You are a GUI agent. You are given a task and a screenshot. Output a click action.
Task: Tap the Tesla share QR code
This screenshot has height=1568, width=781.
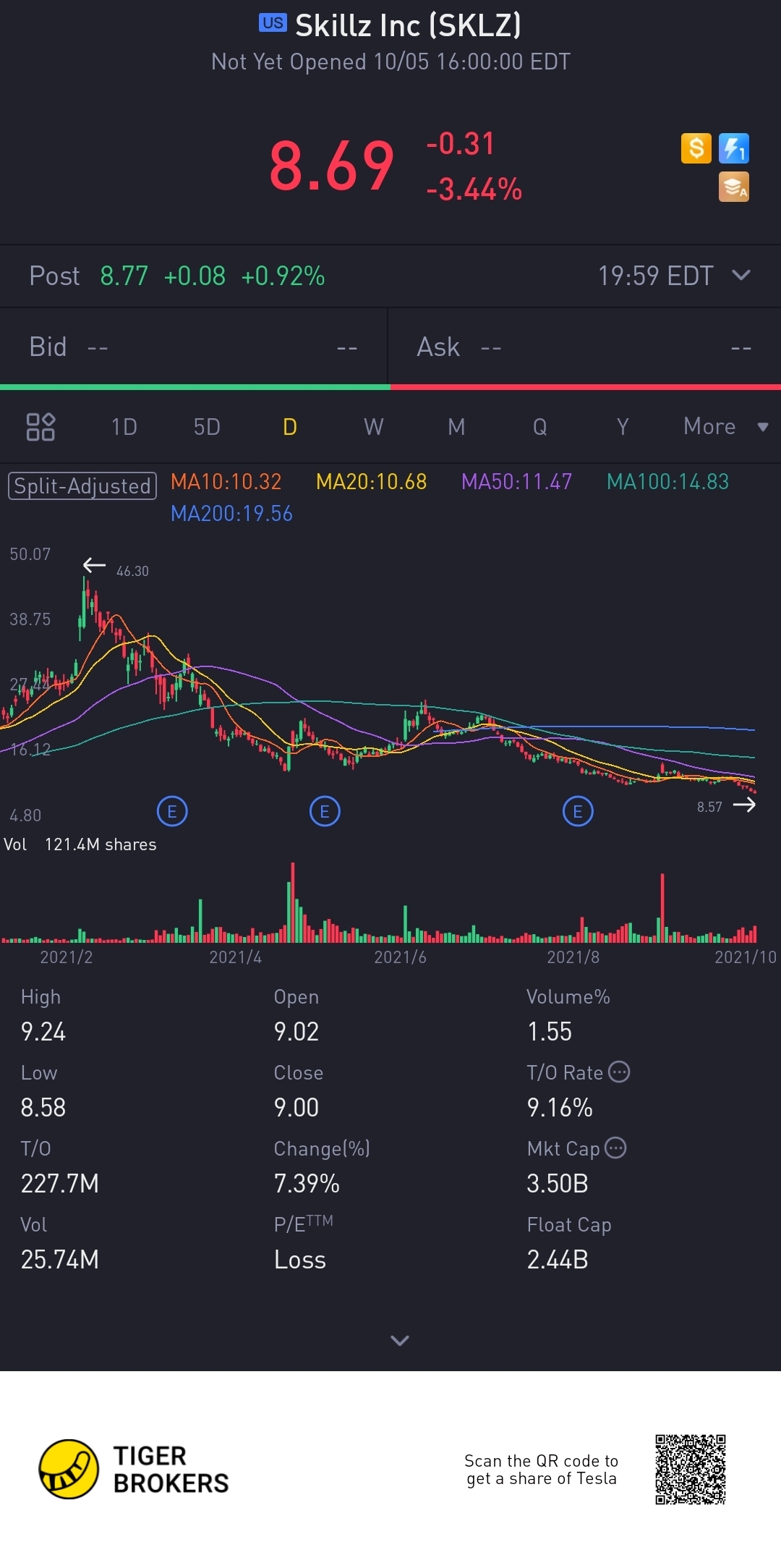[691, 1470]
